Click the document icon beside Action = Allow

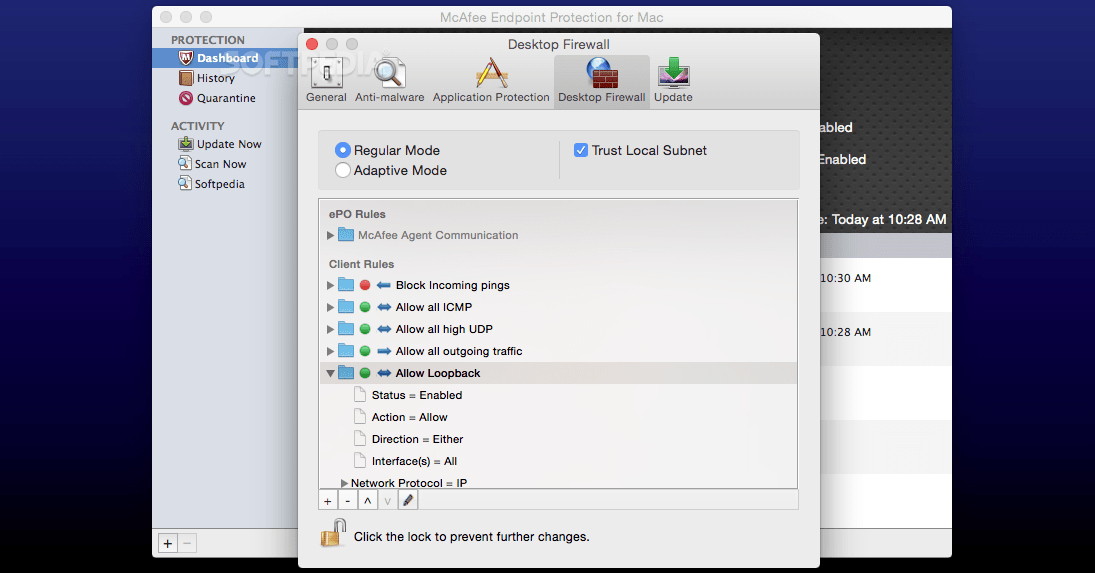click(x=360, y=417)
